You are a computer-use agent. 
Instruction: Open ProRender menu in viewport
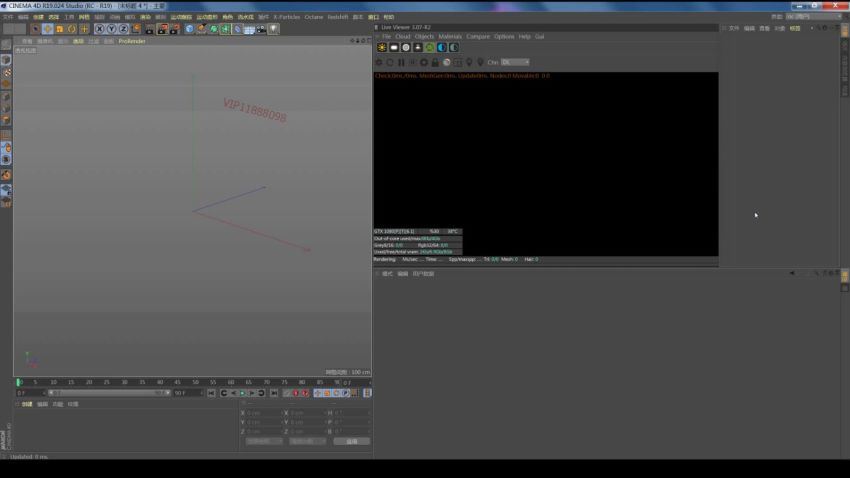coord(132,41)
